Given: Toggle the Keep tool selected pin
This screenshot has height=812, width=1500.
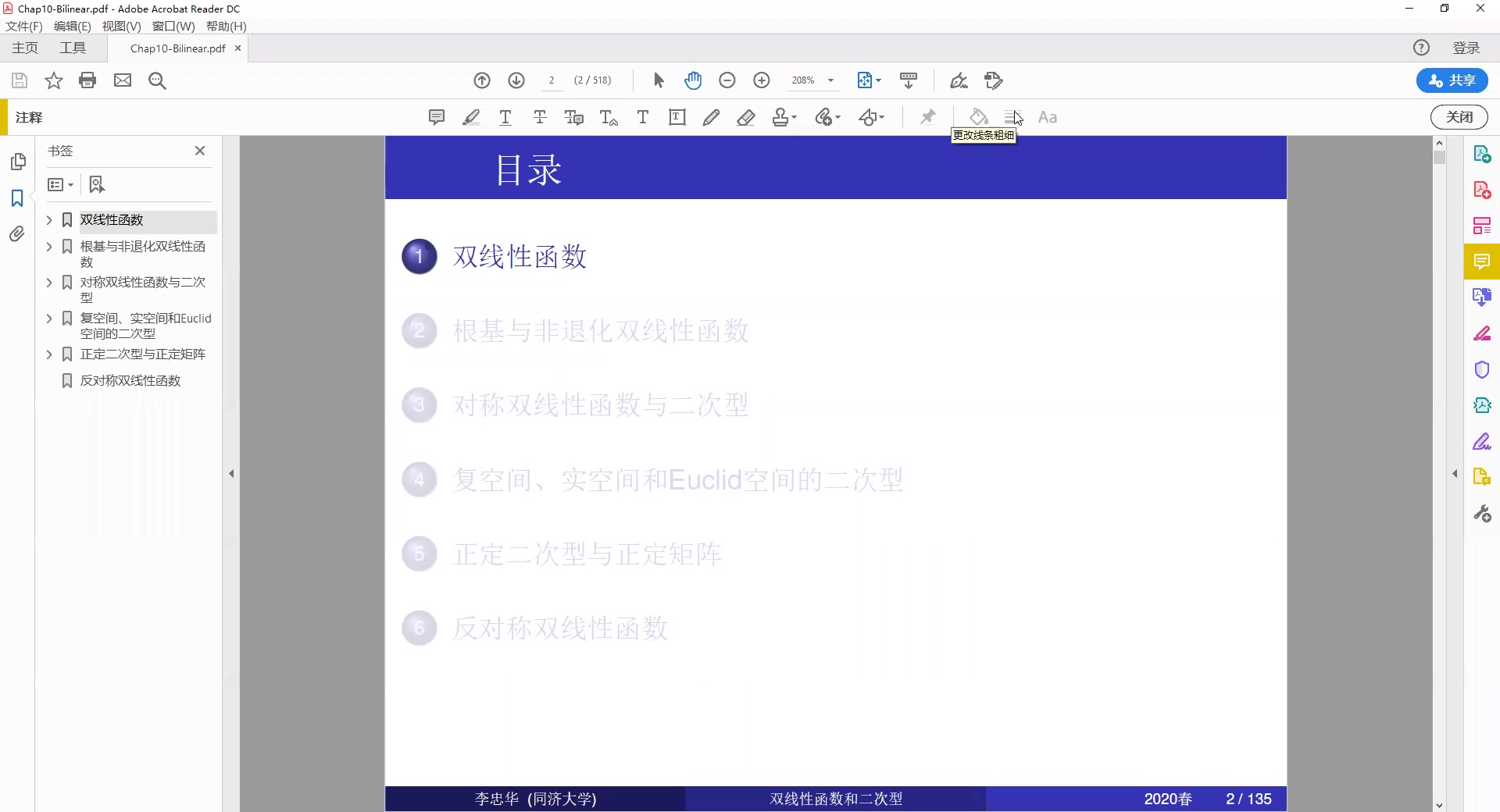Looking at the screenshot, I should click(927, 117).
